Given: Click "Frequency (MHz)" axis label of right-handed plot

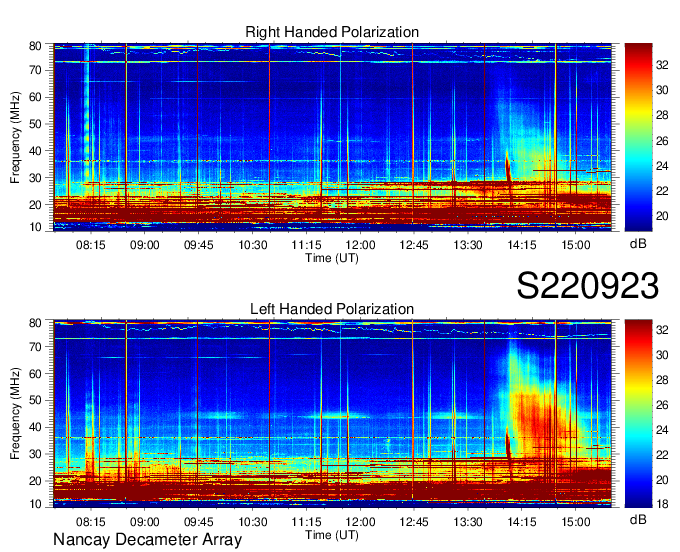Looking at the screenshot, I should click(x=16, y=137).
